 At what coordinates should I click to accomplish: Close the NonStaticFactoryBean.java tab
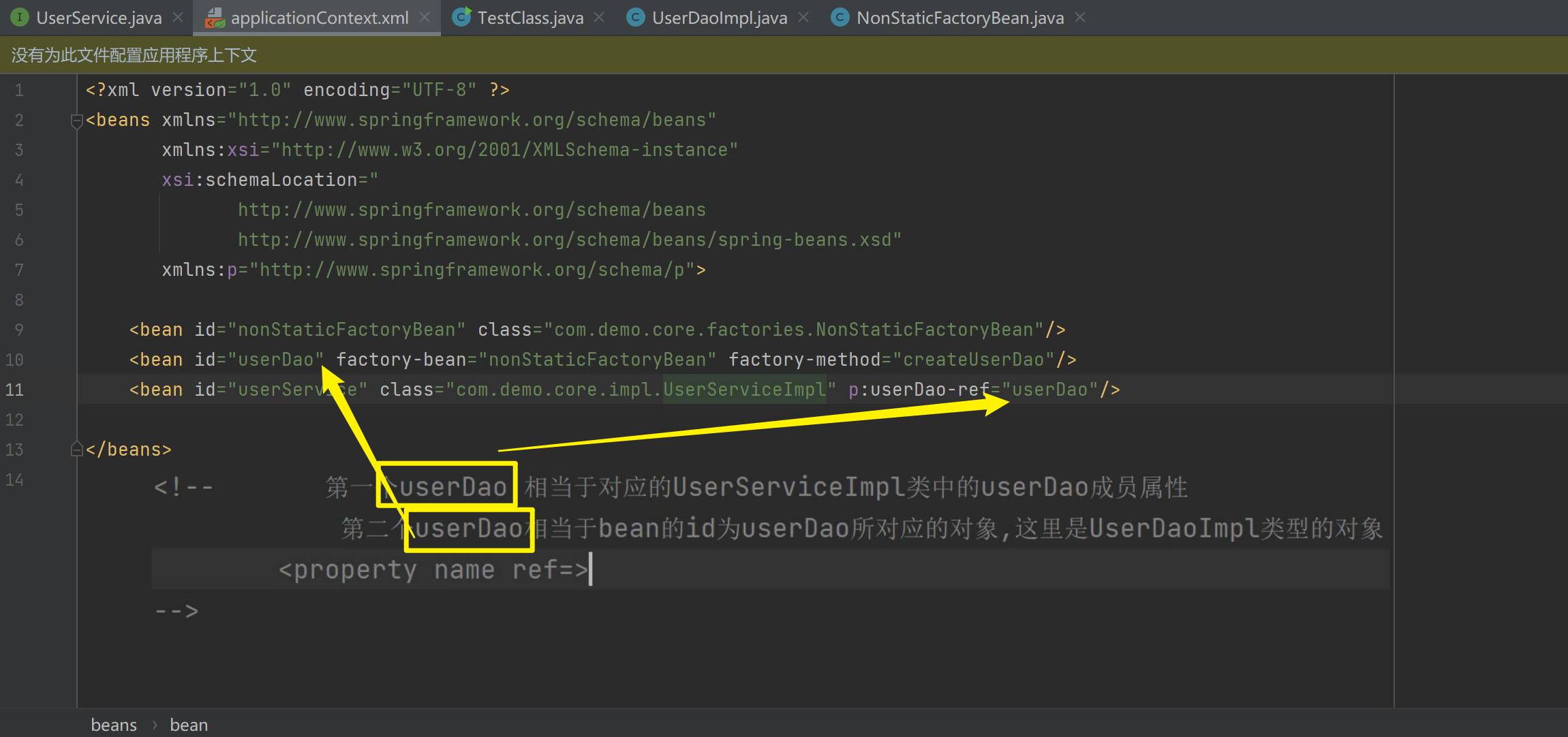[x=1080, y=17]
